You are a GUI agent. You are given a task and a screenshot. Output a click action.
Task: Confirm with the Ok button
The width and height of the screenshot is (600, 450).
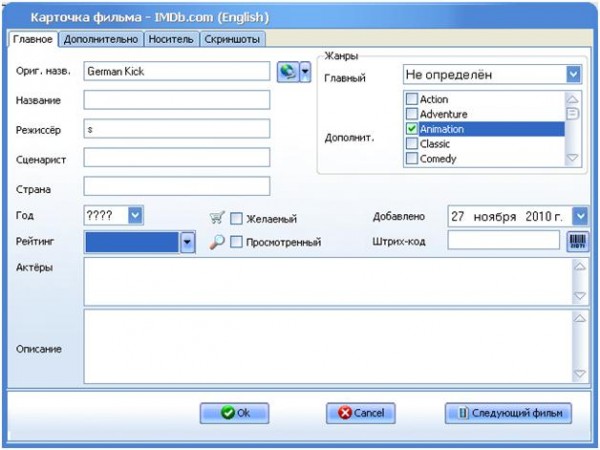[x=234, y=413]
